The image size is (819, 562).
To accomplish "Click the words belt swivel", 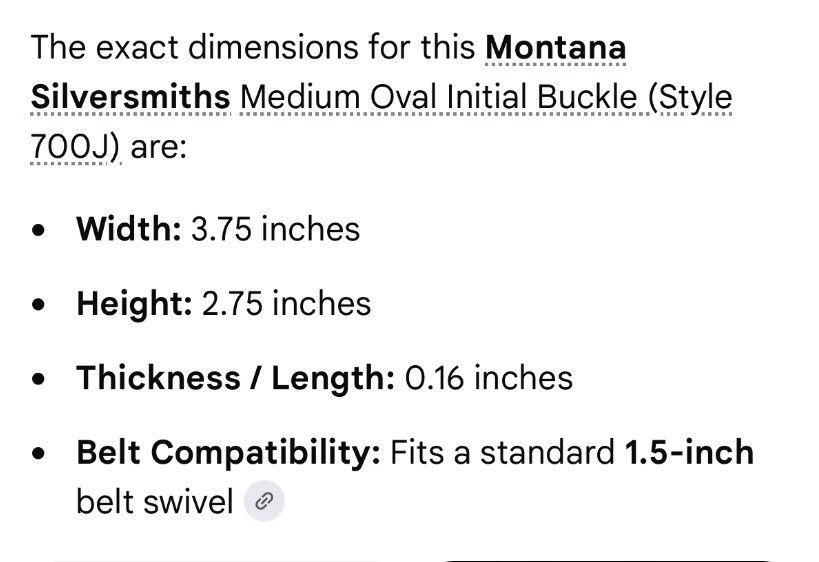I will pyautogui.click(x=155, y=501).
